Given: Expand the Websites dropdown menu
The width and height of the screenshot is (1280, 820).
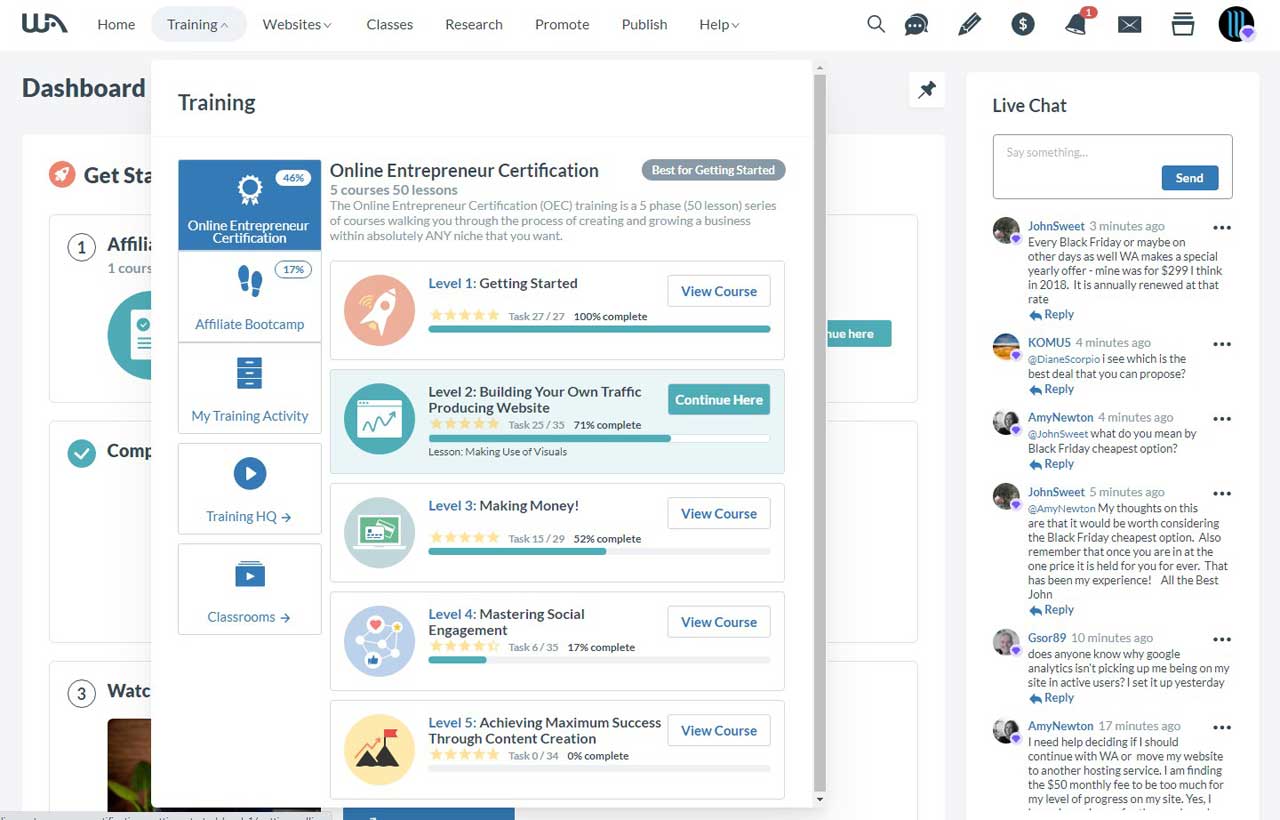Looking at the screenshot, I should pos(297,24).
